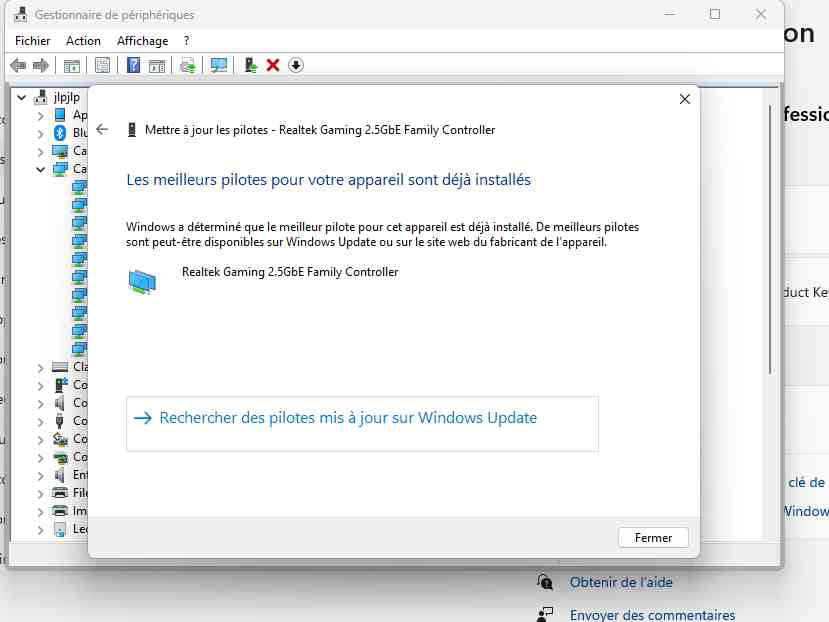Click the enable device toolbar icon
829x622 pixels.
pyautogui.click(x=250, y=66)
